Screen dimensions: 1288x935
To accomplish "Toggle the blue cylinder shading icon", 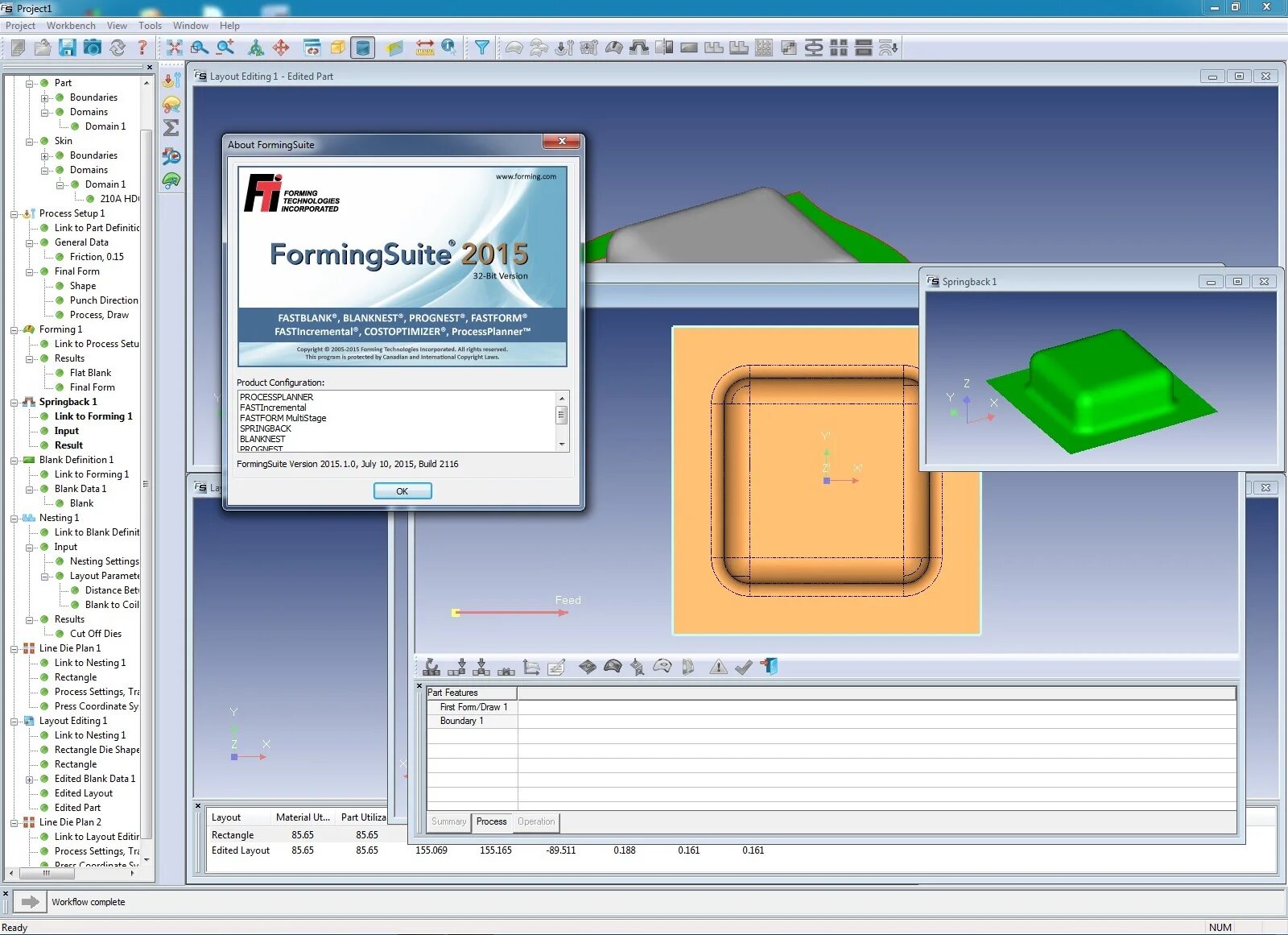I will 363,48.
